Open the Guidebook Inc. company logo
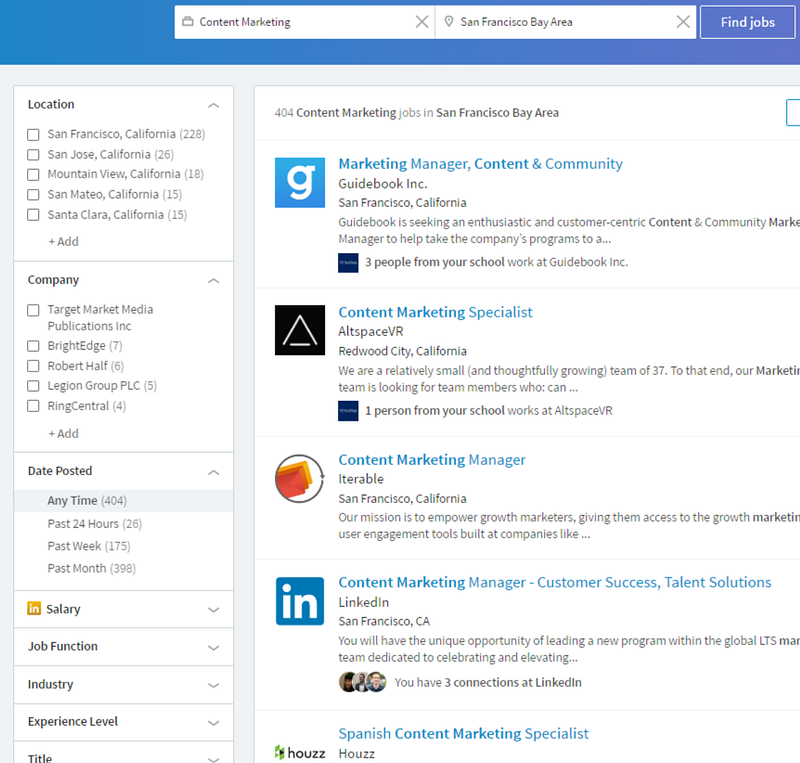Screen dimensions: 800x763 click(x=299, y=183)
